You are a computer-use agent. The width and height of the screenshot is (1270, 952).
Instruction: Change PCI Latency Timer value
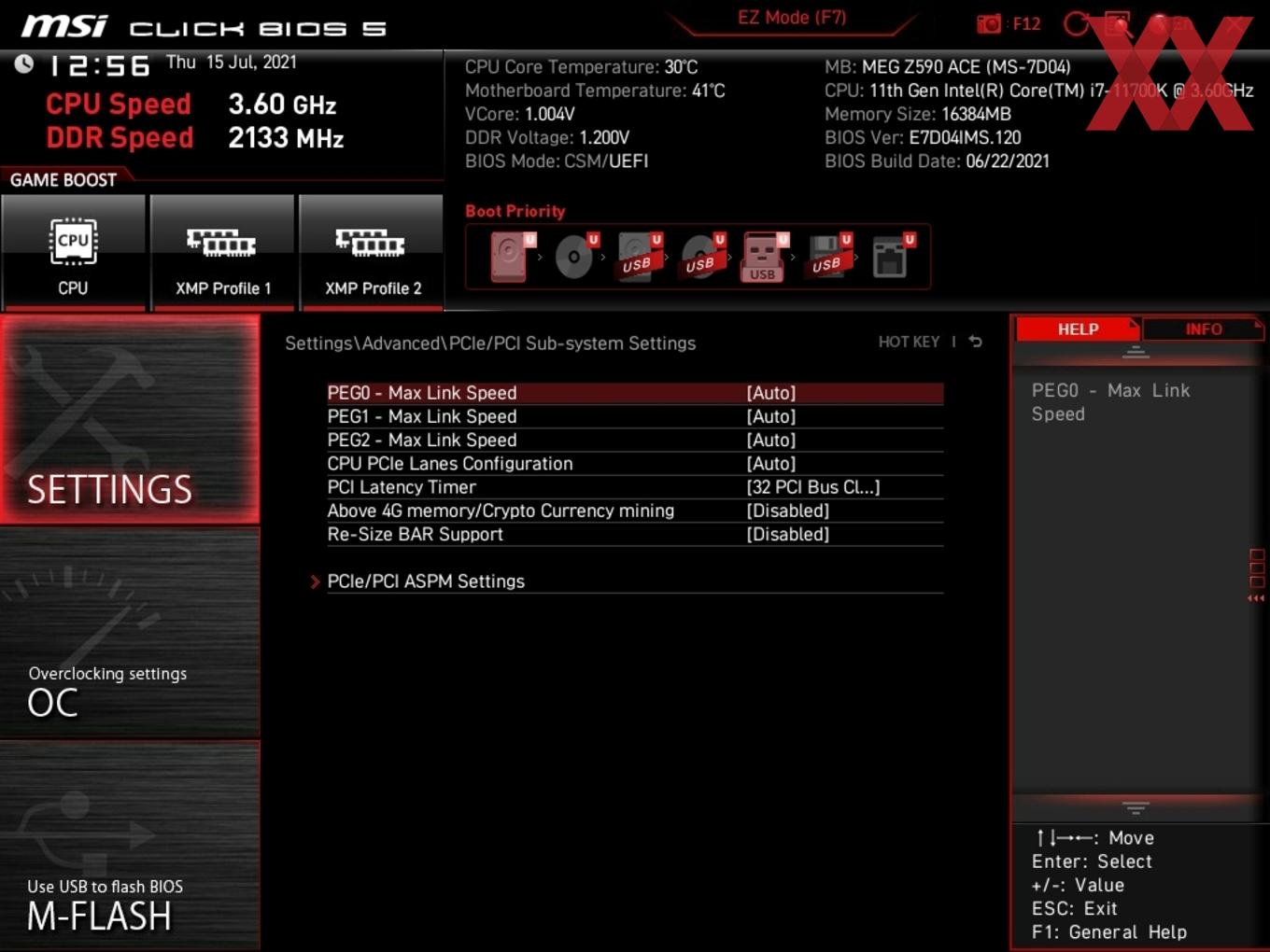(812, 487)
